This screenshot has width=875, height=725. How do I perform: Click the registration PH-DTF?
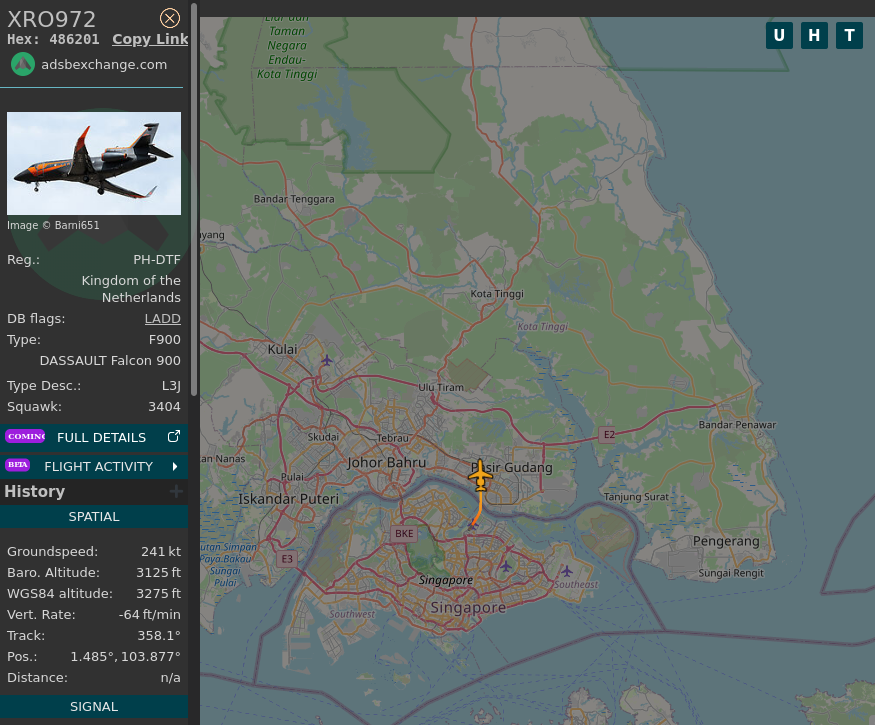(157, 260)
